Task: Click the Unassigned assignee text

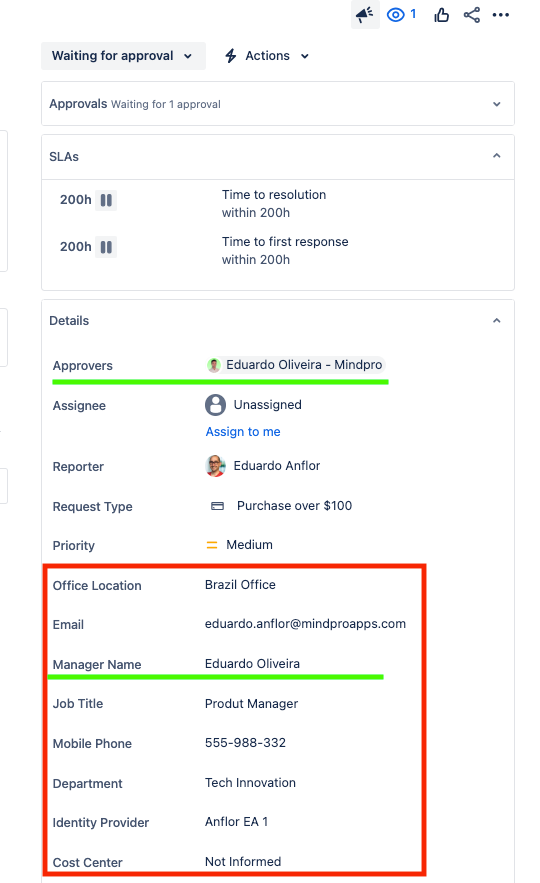Action: pyautogui.click(x=267, y=405)
